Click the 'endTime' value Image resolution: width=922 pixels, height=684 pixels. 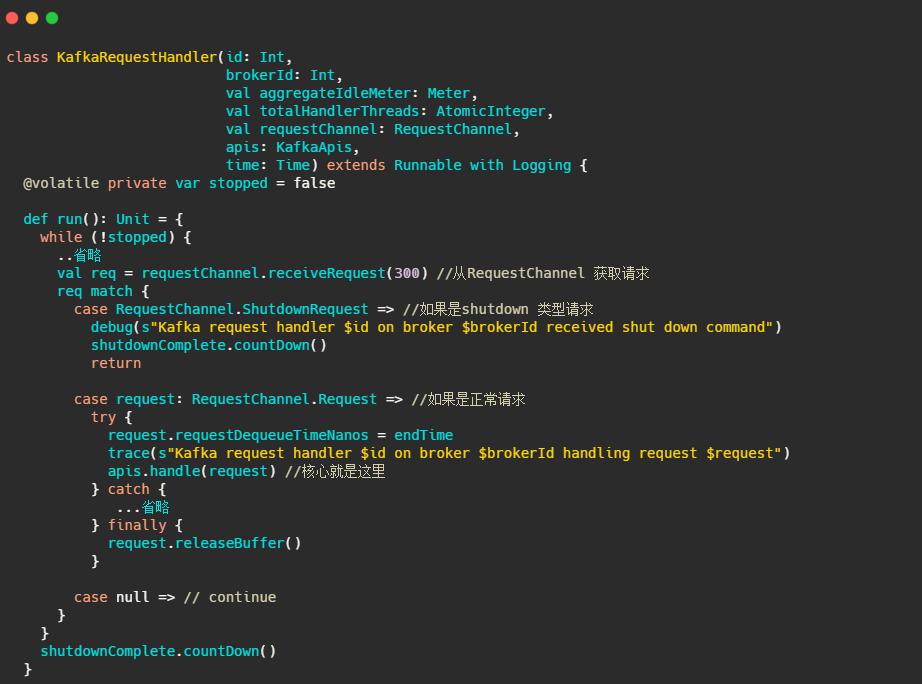point(423,435)
